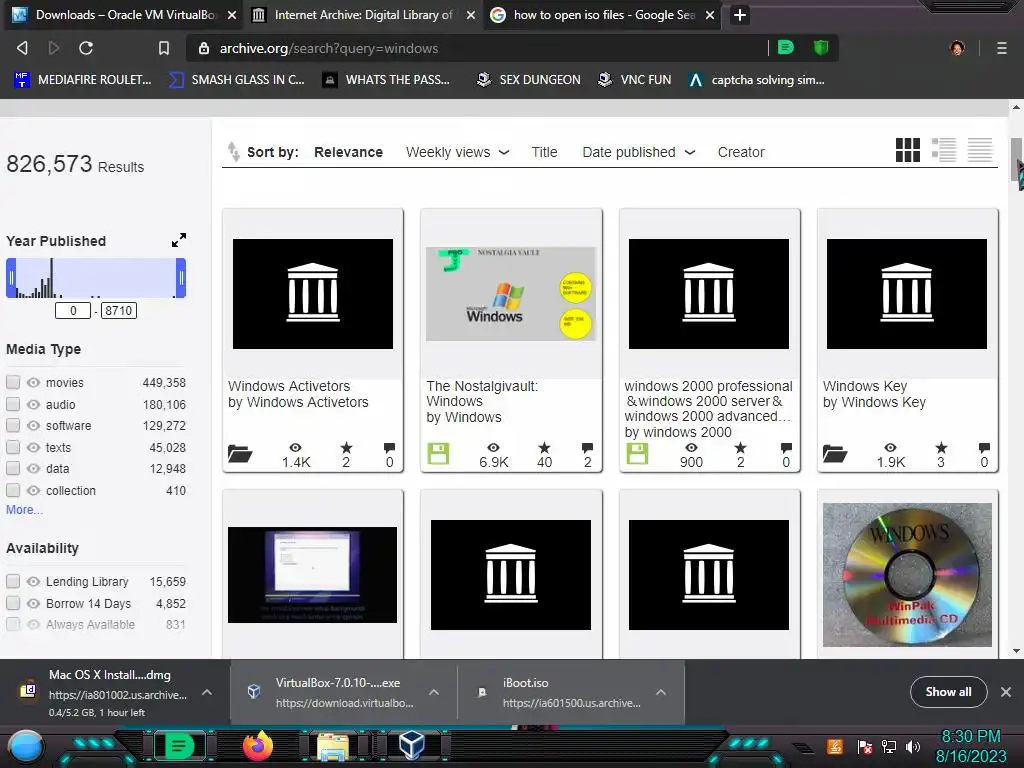Check the software media type filter
Screen dimensions: 1024x768
pyautogui.click(x=13, y=425)
